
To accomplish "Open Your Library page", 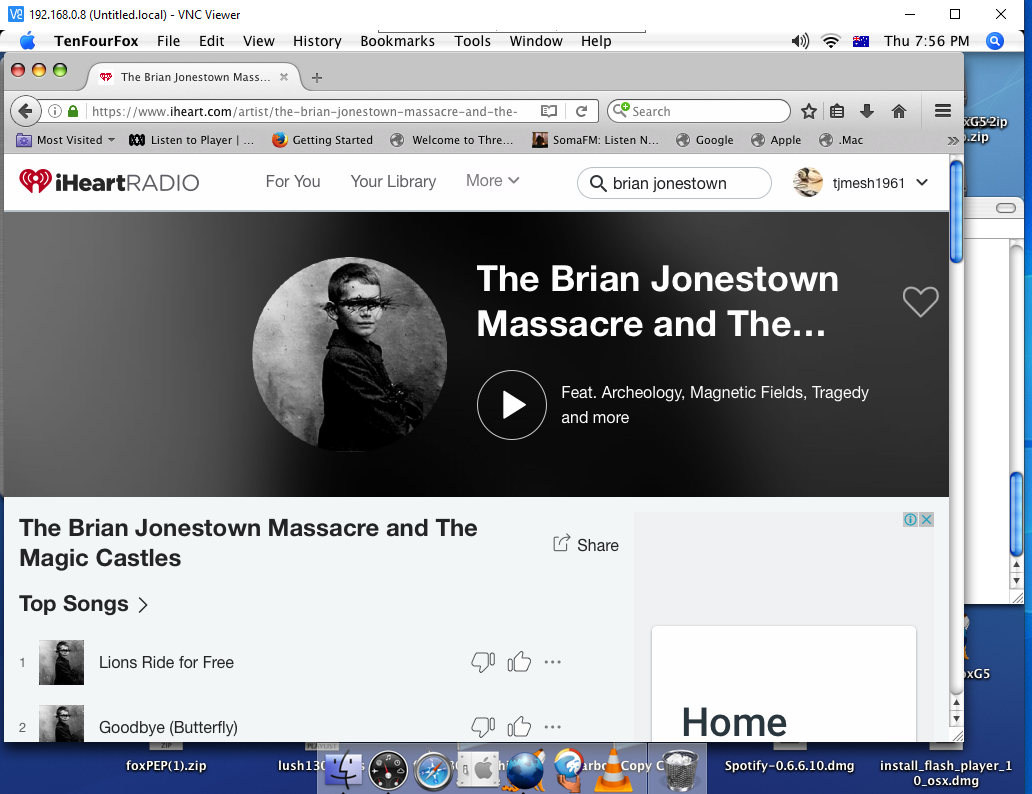I will pyautogui.click(x=393, y=181).
